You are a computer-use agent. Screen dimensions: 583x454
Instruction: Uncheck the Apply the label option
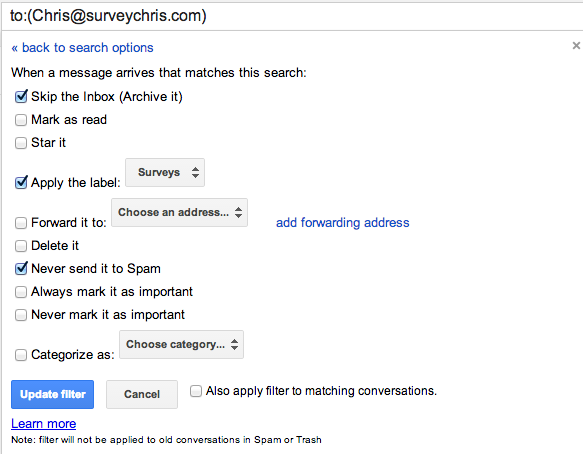tap(21, 183)
